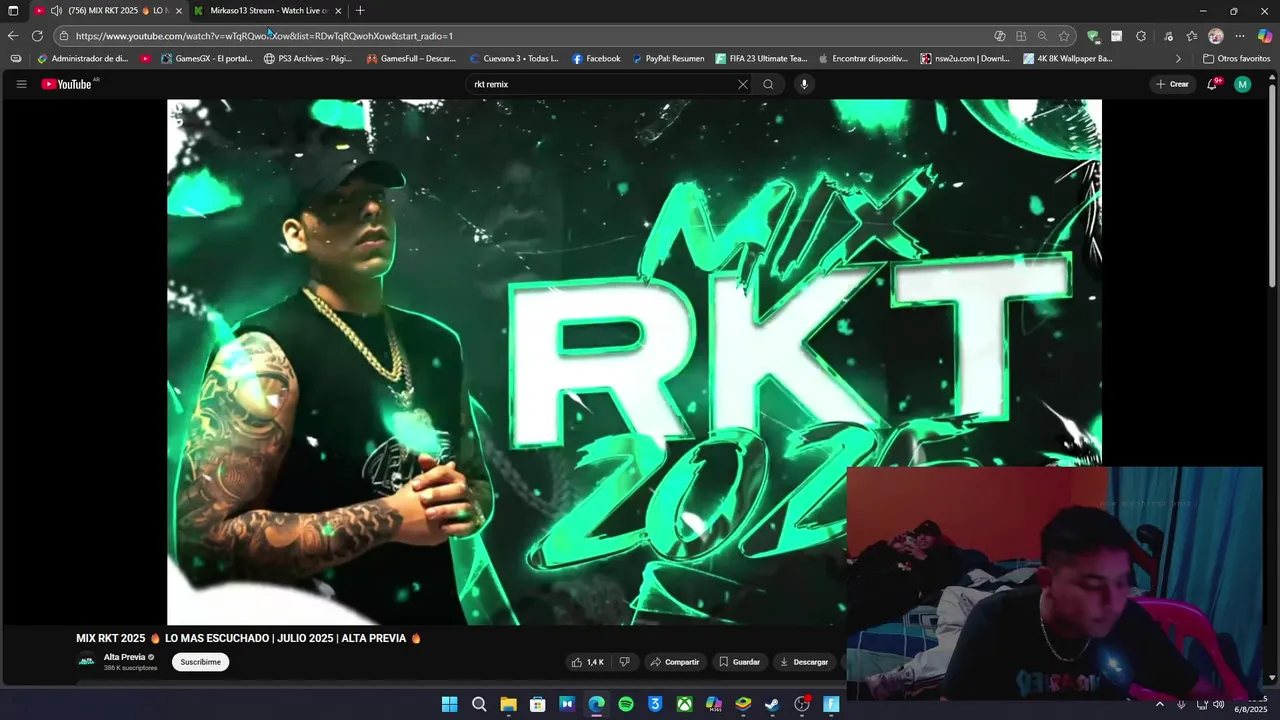Open the tab actions menu icon

(12, 11)
